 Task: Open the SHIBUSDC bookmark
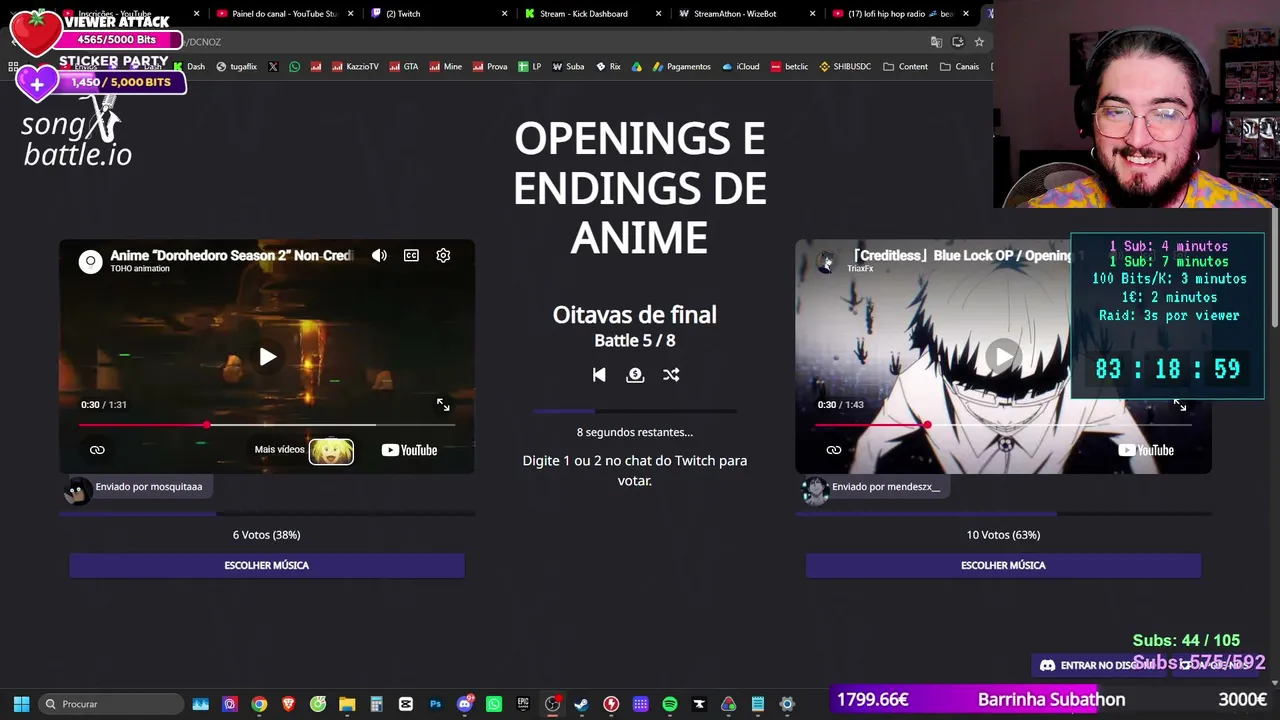click(845, 67)
